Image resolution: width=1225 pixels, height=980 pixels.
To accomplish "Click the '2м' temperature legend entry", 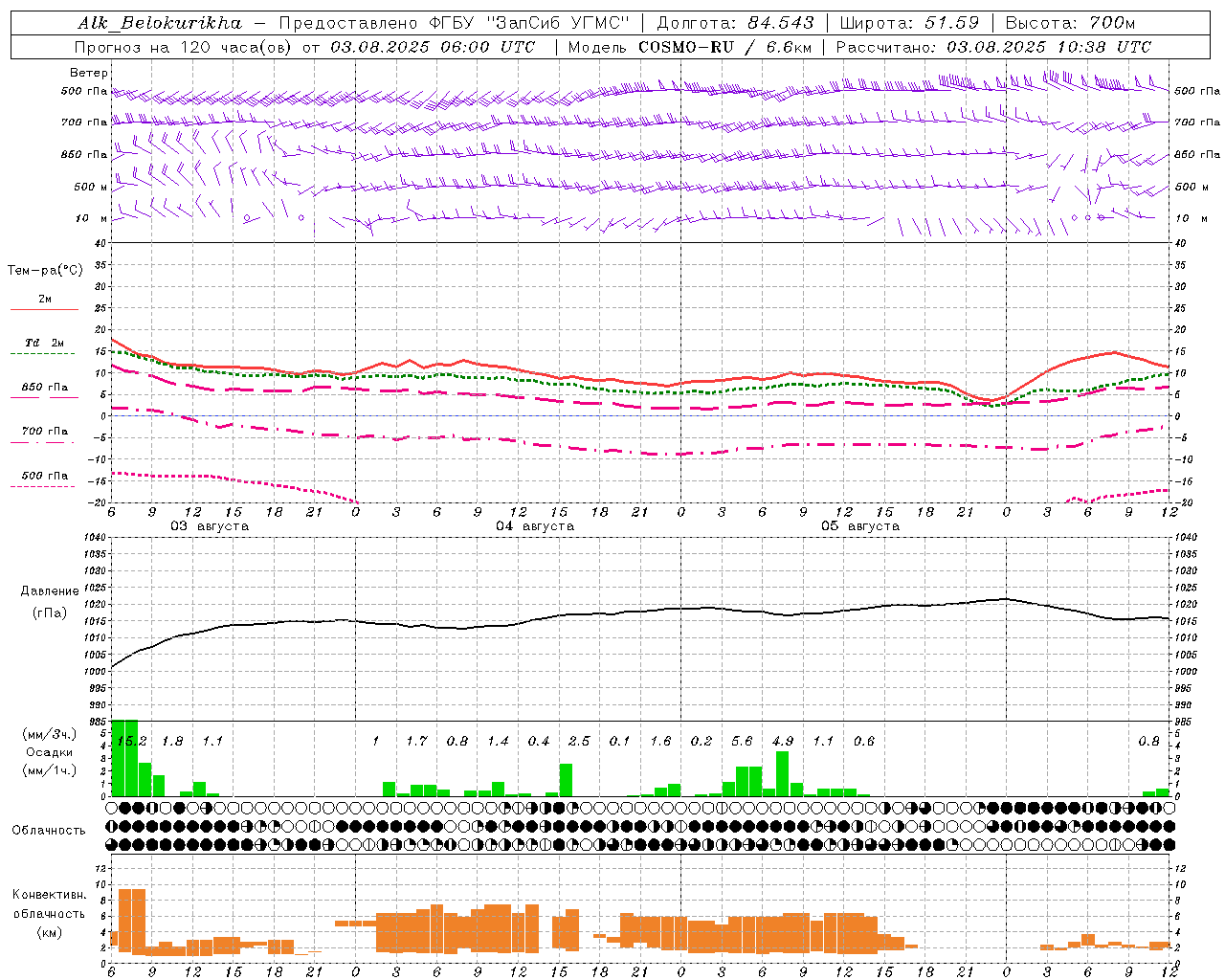I will pyautogui.click(x=45, y=300).
